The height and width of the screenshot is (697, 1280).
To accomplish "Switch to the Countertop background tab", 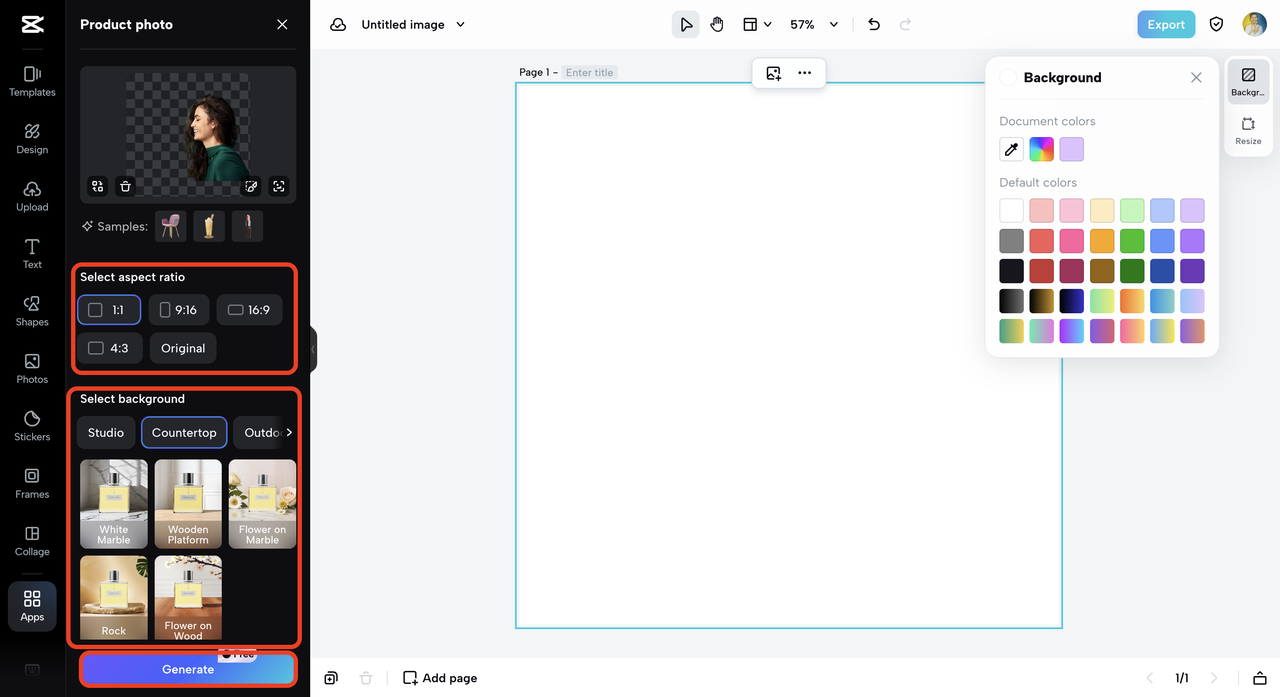I will point(184,432).
